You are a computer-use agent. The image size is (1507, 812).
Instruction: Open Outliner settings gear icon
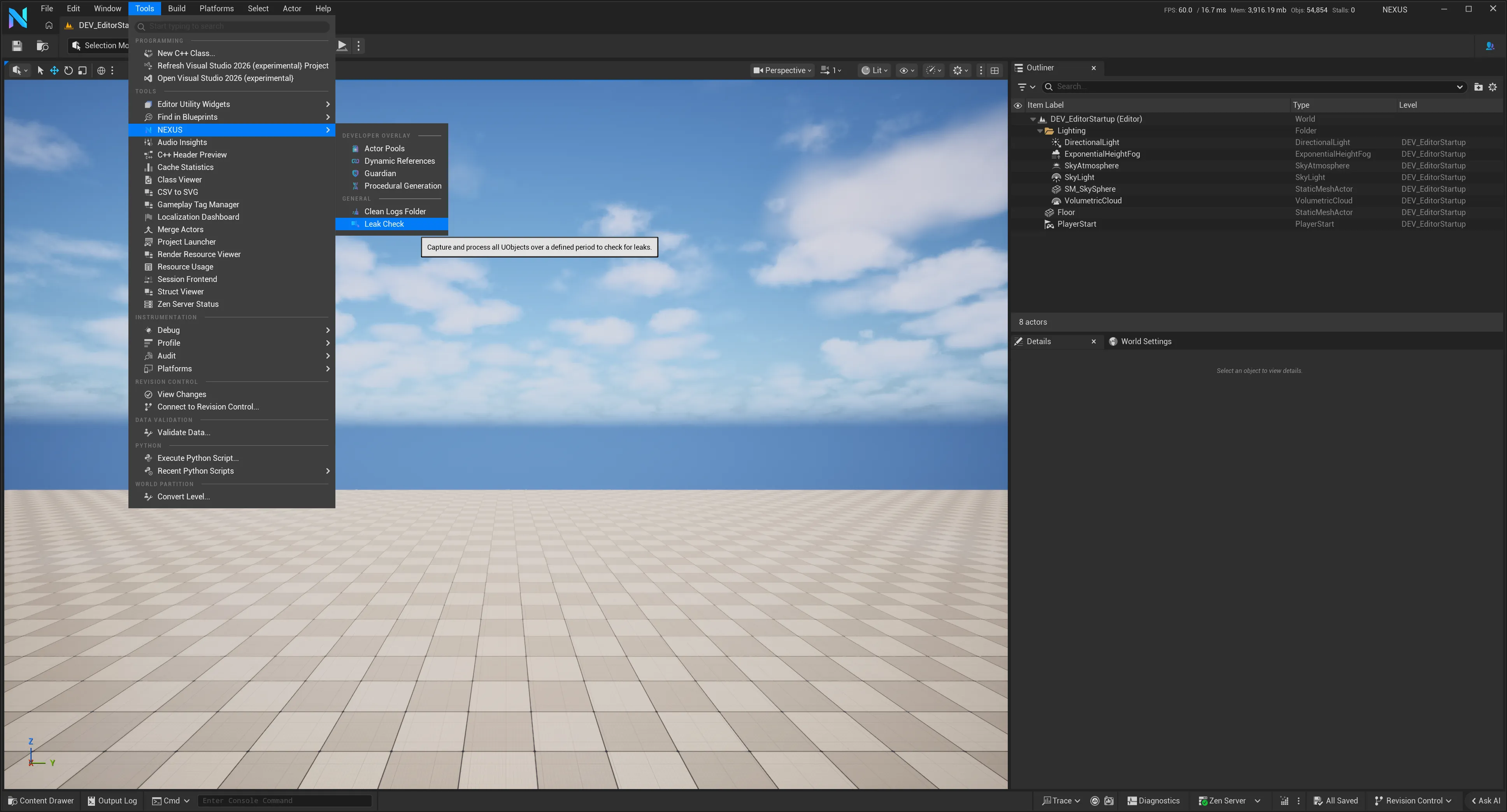pyautogui.click(x=1492, y=86)
